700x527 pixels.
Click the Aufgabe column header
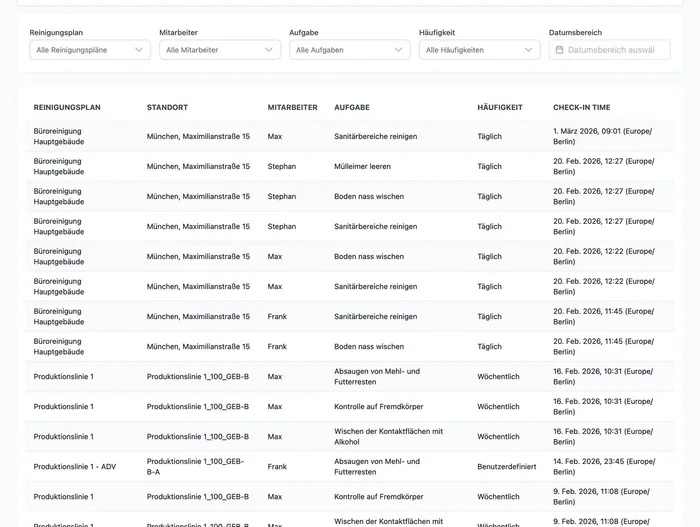(x=352, y=107)
